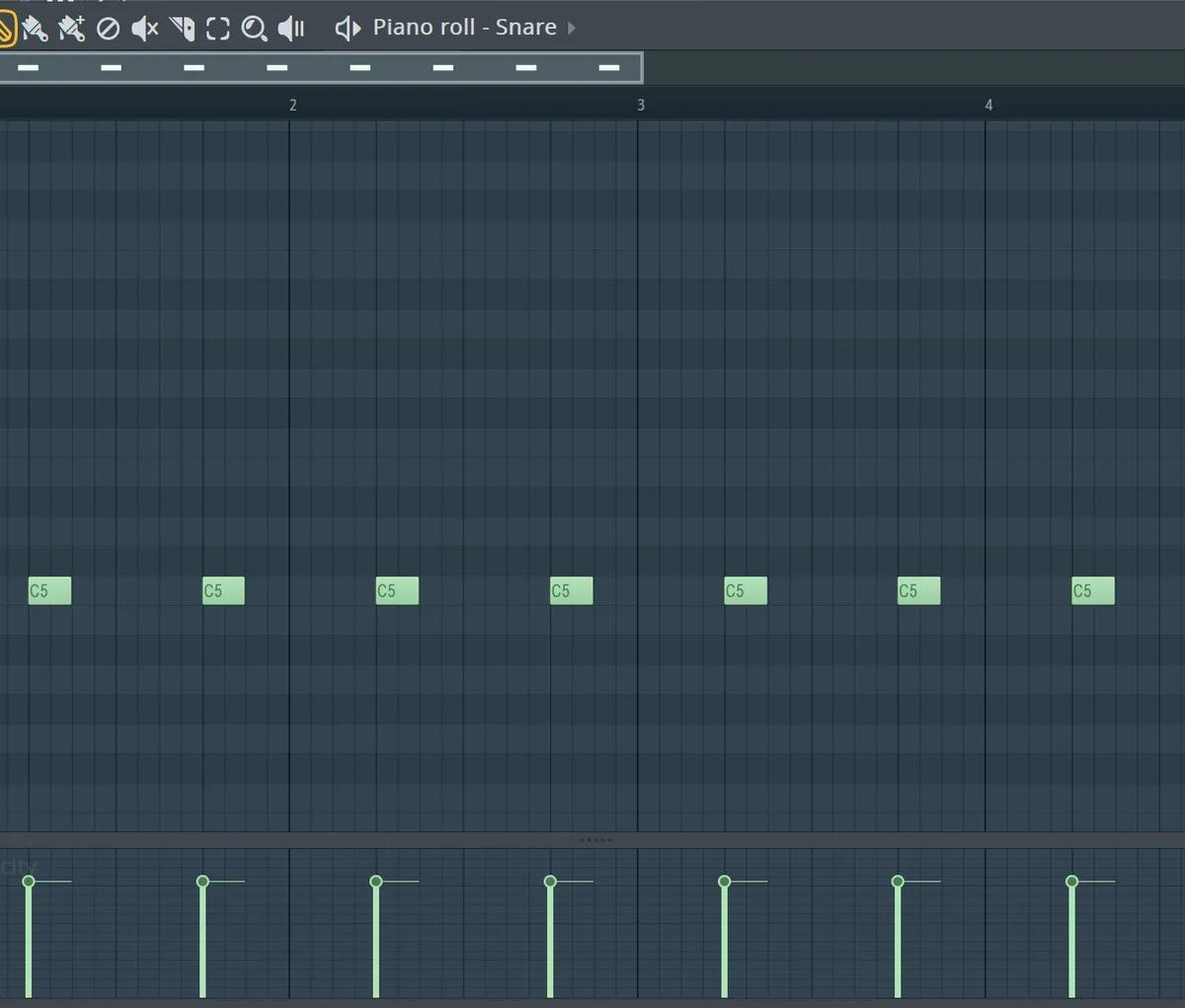Select the C5 note on bar 2 beat 2
The image size is (1185, 1008).
(397, 590)
